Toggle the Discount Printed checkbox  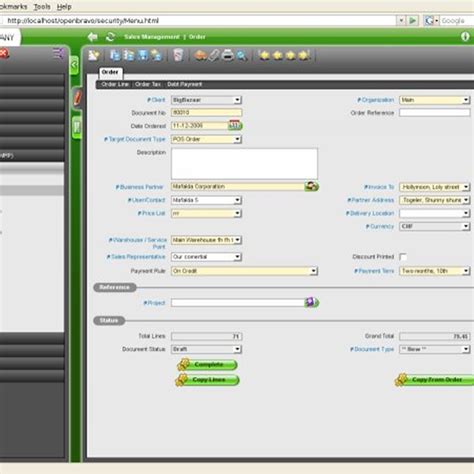coord(403,257)
